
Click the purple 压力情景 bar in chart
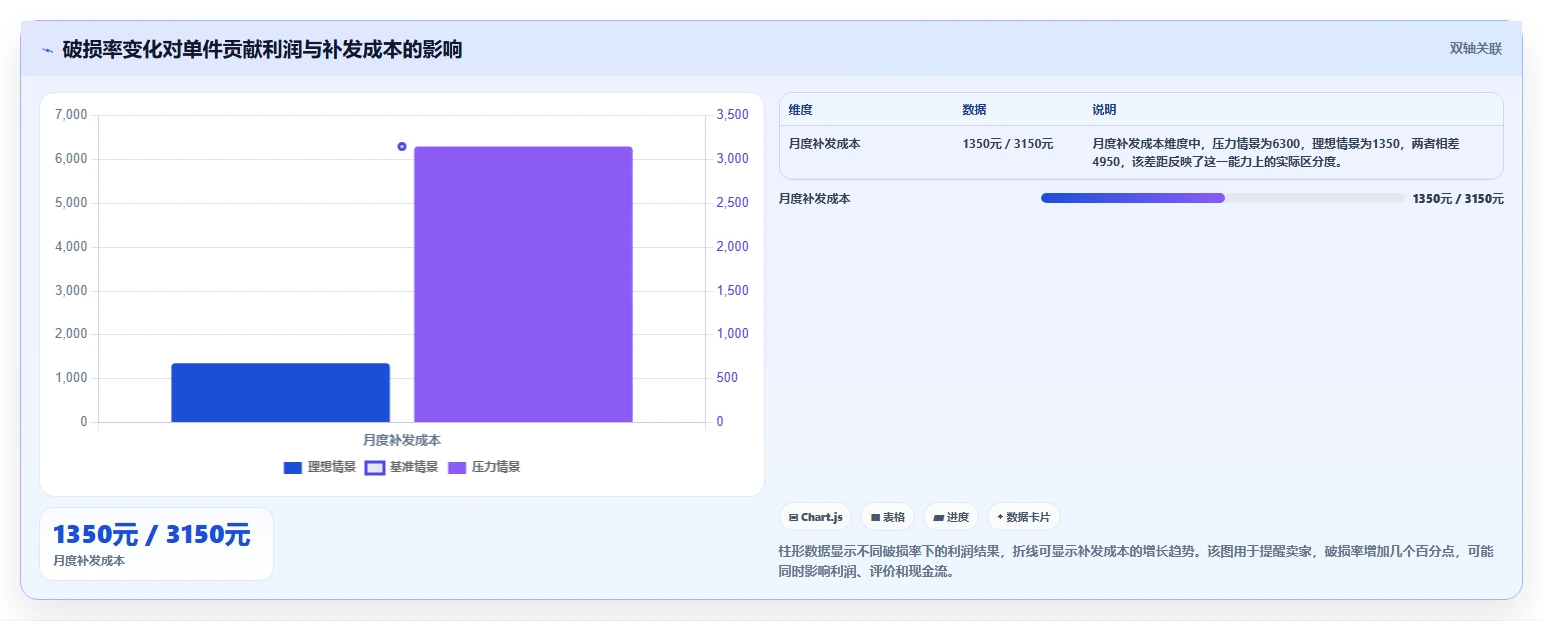tap(523, 284)
